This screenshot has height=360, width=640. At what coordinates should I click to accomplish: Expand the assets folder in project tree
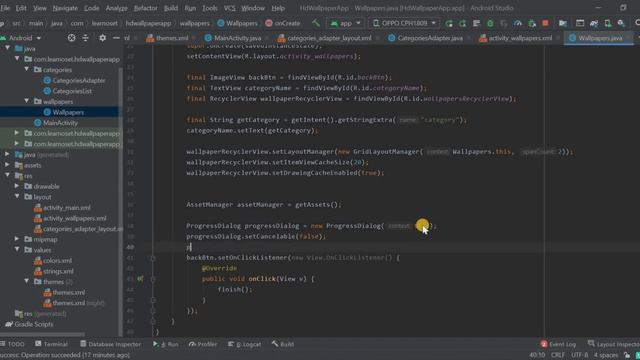point(7,165)
